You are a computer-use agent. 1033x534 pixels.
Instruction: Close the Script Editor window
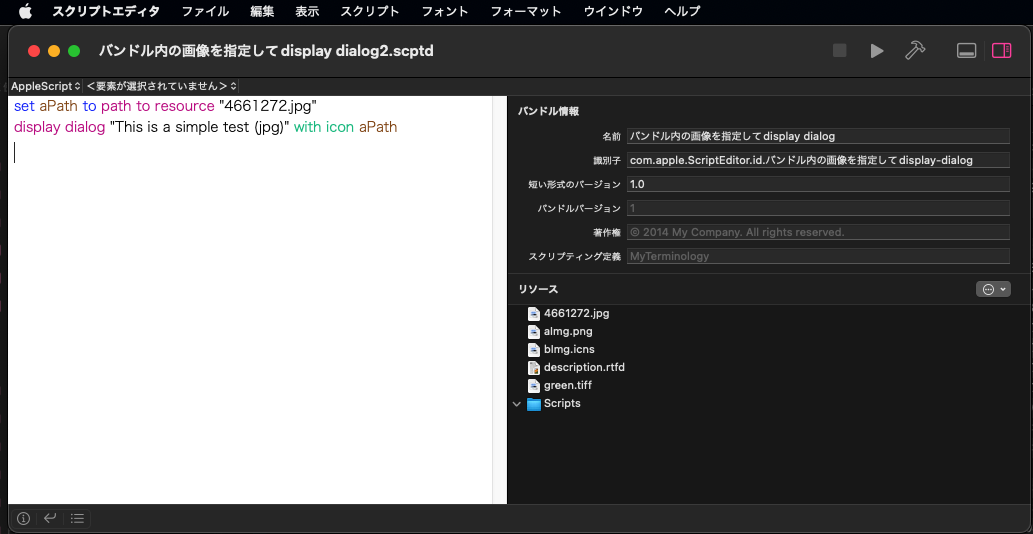tap(34, 51)
